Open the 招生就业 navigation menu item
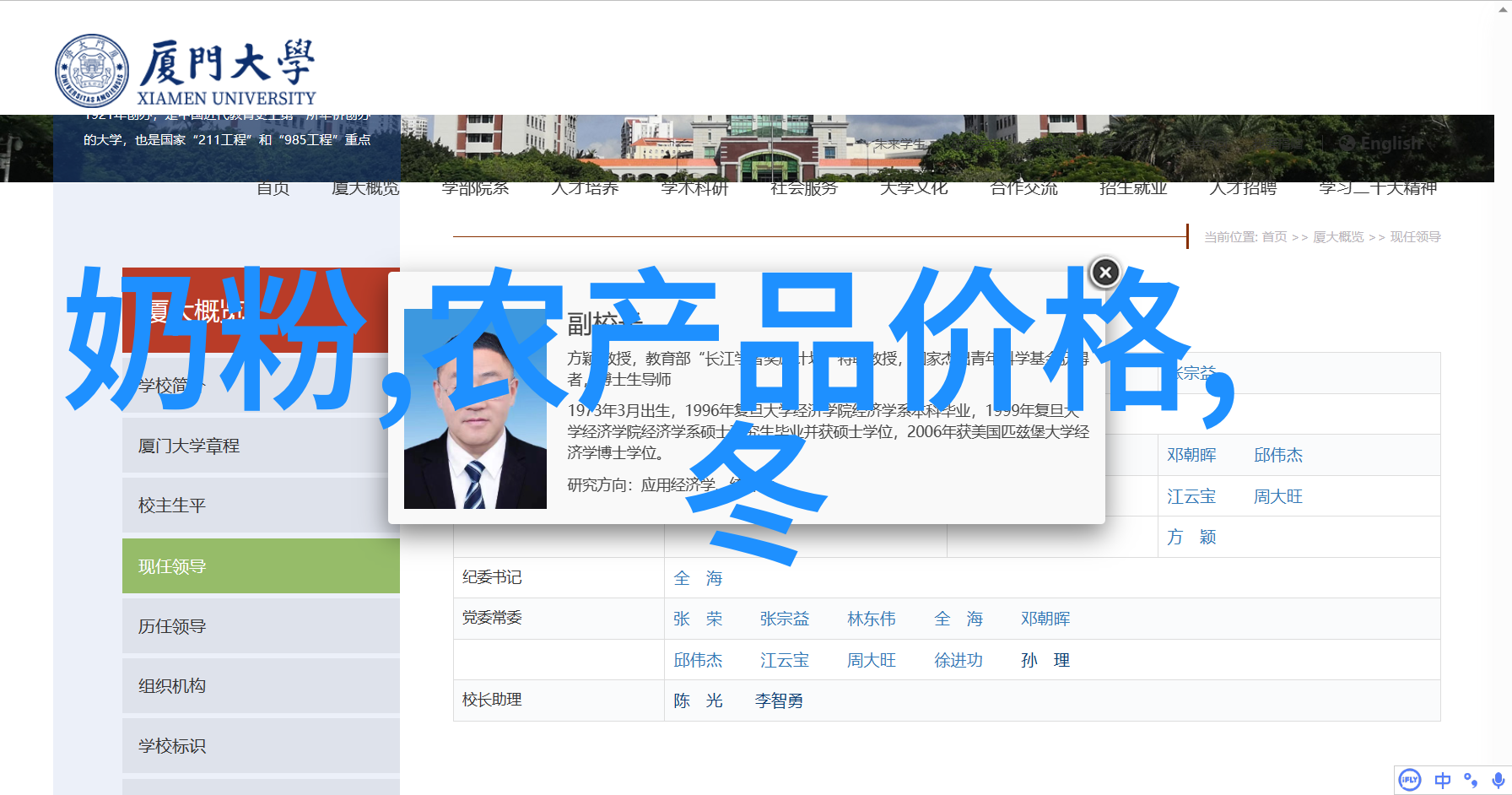The height and width of the screenshot is (795, 1512). [x=1133, y=188]
